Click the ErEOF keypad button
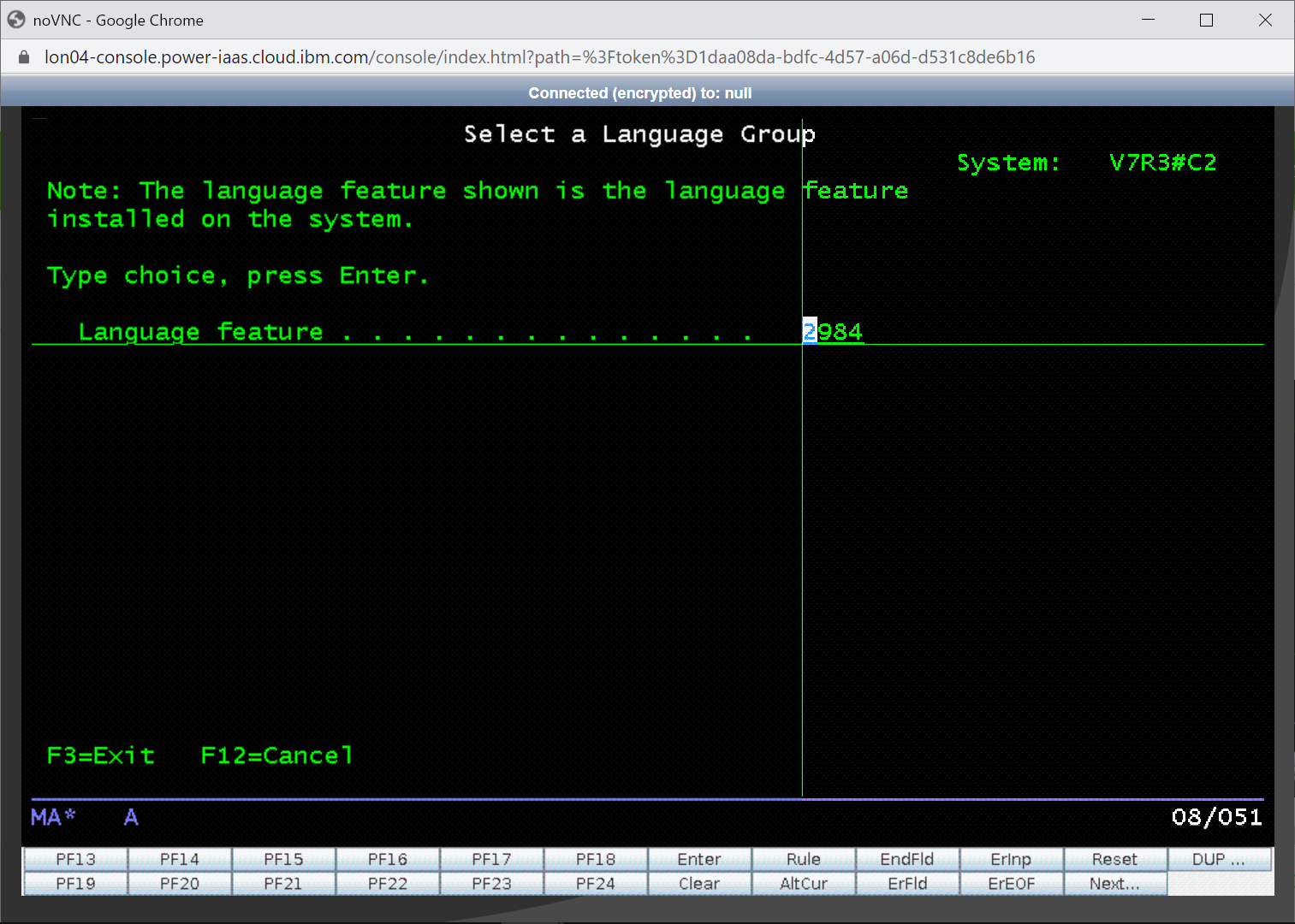 point(1012,884)
